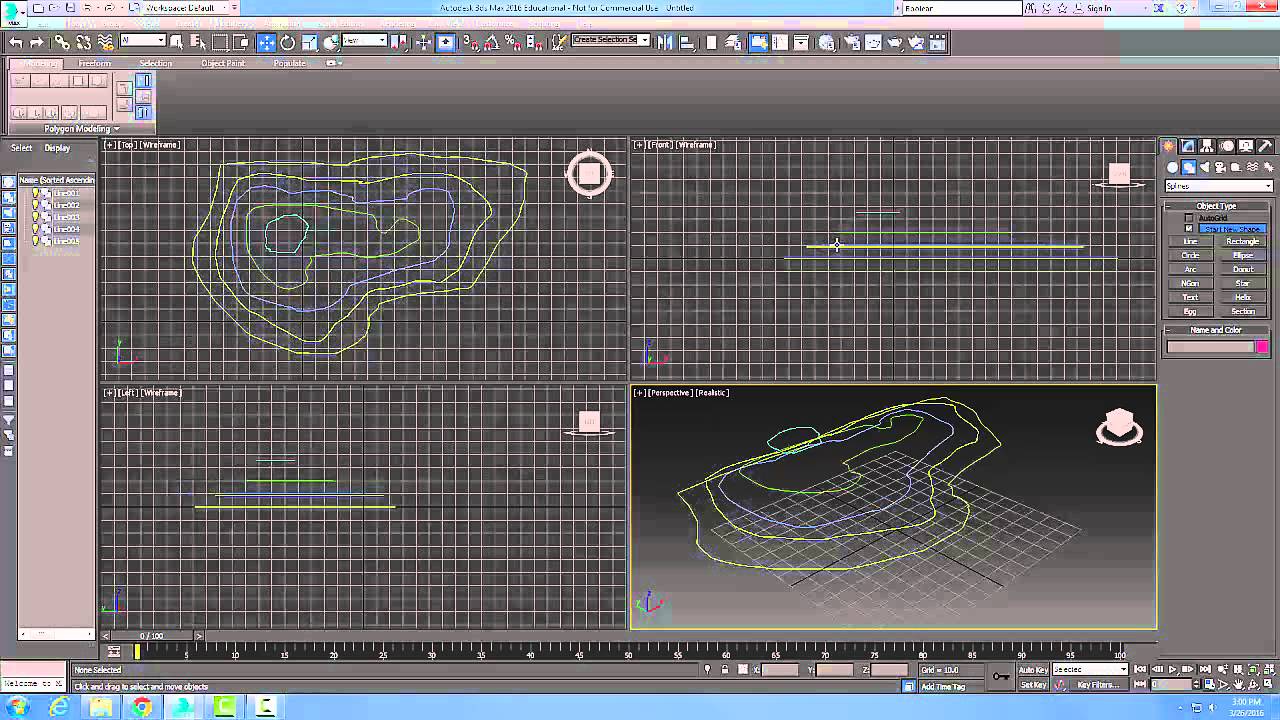Enable the AutoGrid checkbox
Viewport: 1280px width, 720px height.
coord(1189,218)
